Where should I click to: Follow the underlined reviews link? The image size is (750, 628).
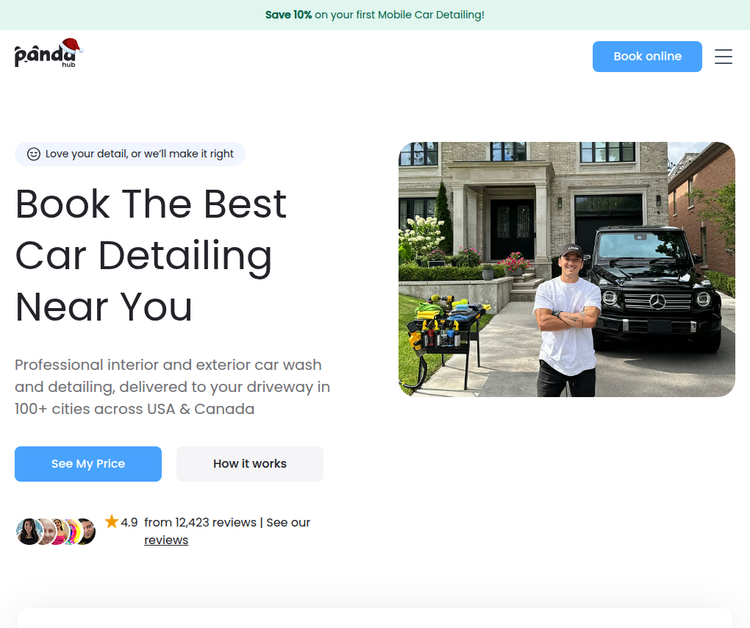click(x=166, y=540)
